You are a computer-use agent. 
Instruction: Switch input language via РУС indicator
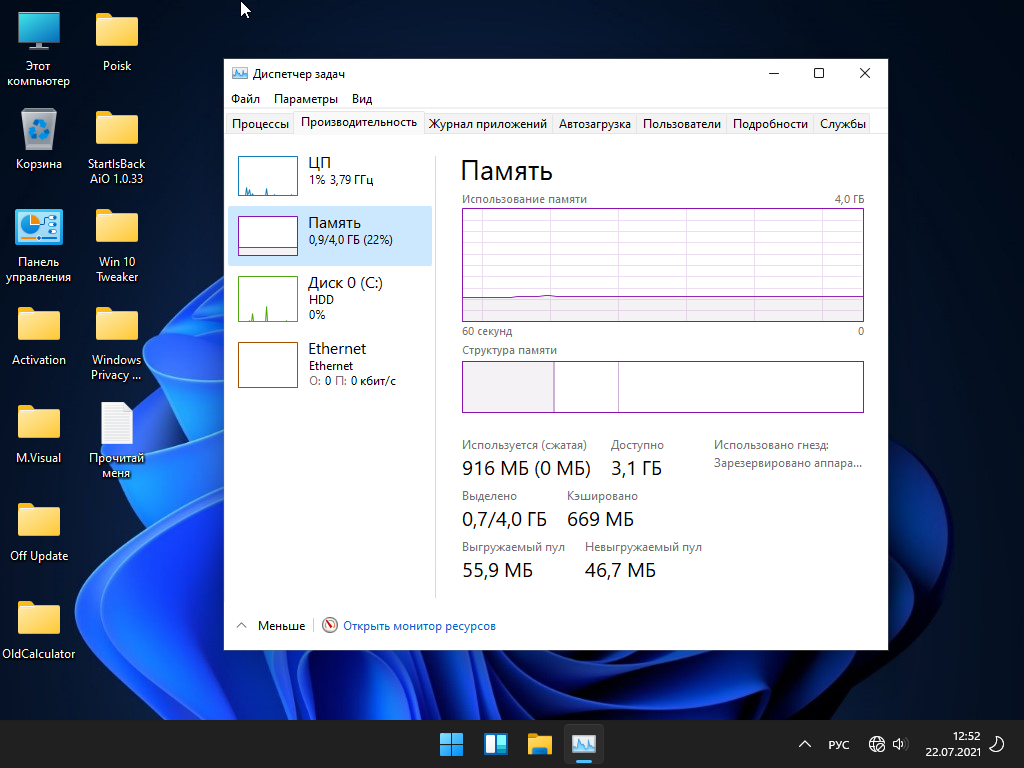[x=839, y=744]
